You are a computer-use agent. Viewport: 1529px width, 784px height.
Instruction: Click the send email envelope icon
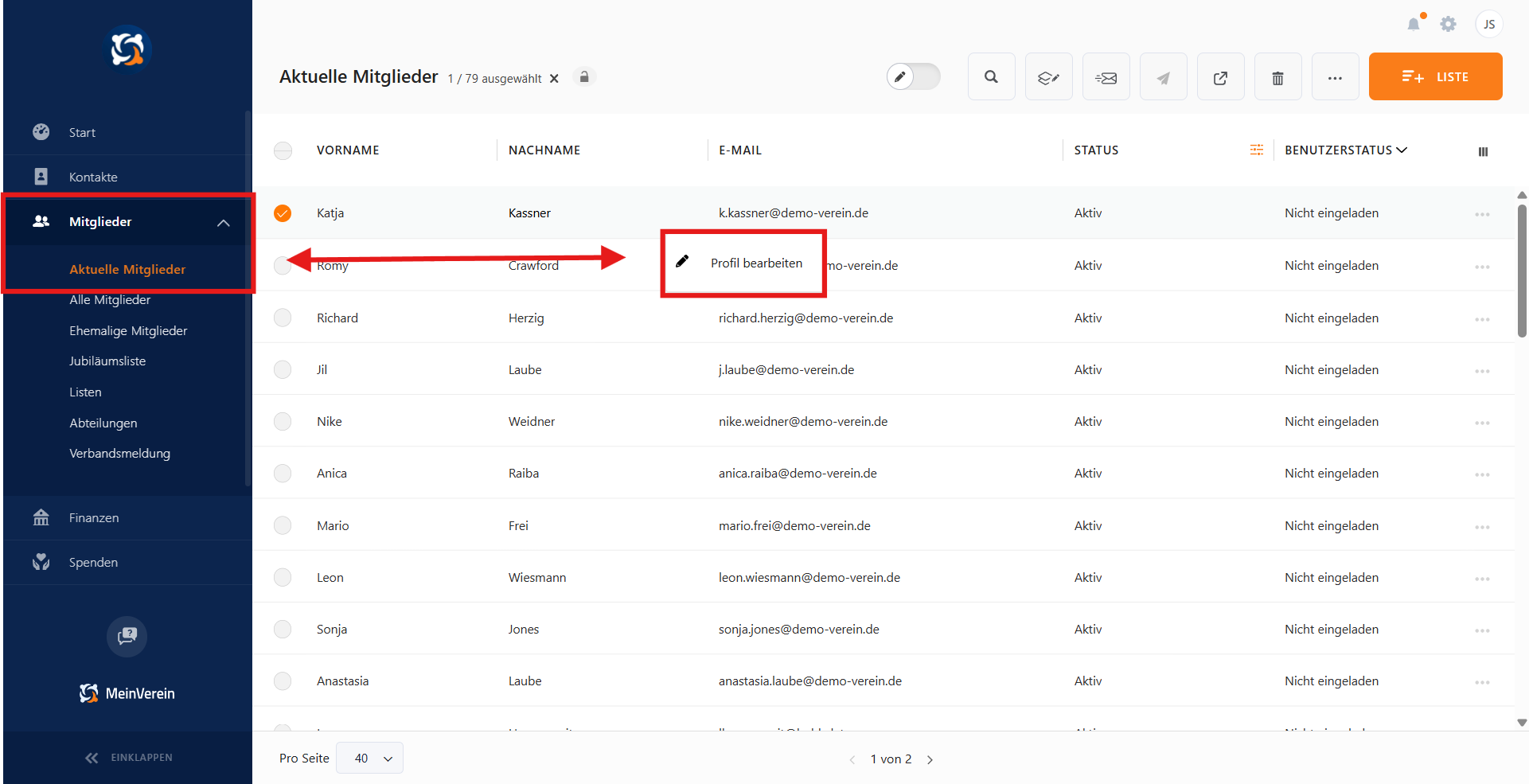pyautogui.click(x=1106, y=77)
